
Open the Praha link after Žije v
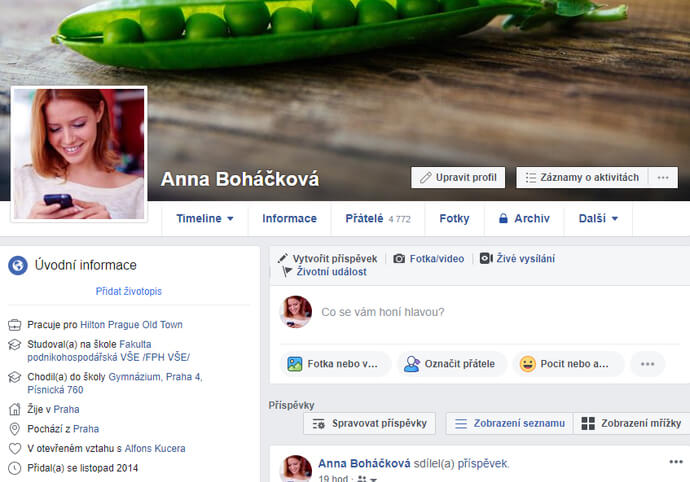66,409
